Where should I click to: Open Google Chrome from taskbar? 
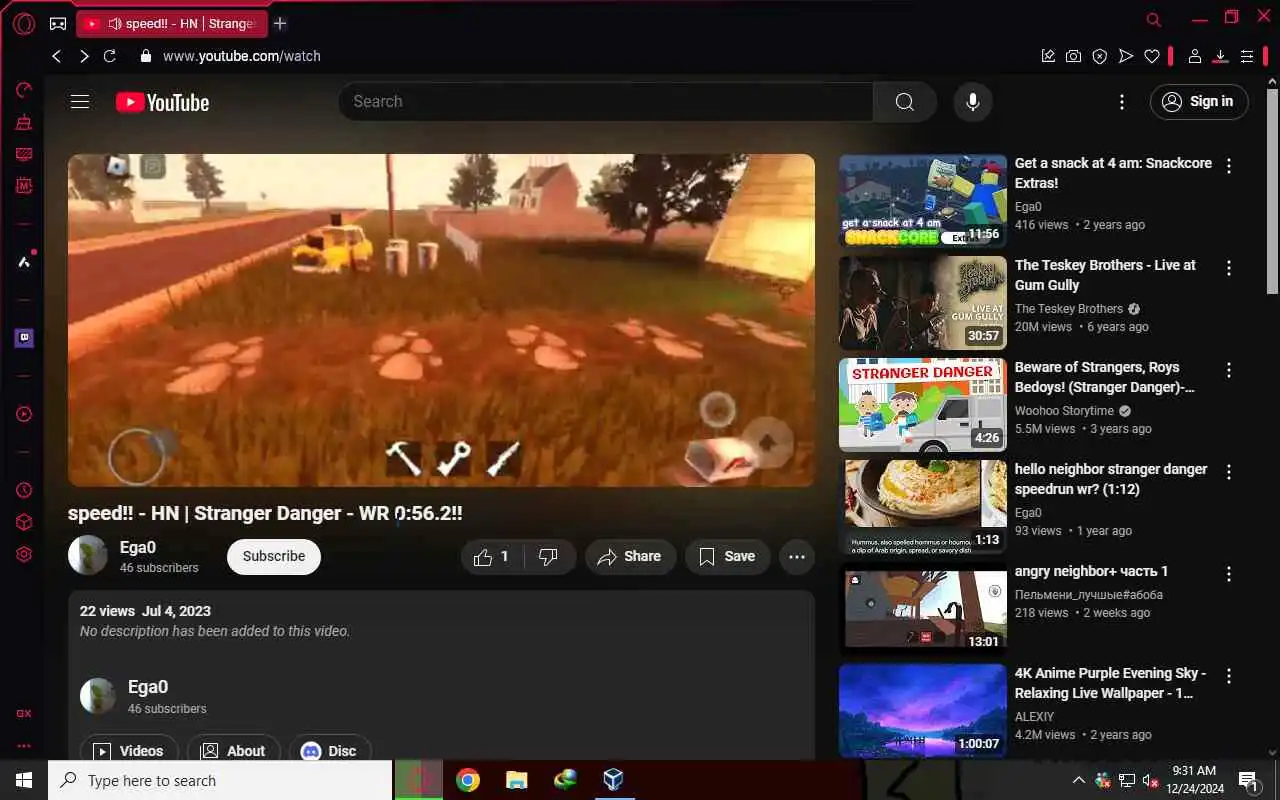tap(468, 780)
